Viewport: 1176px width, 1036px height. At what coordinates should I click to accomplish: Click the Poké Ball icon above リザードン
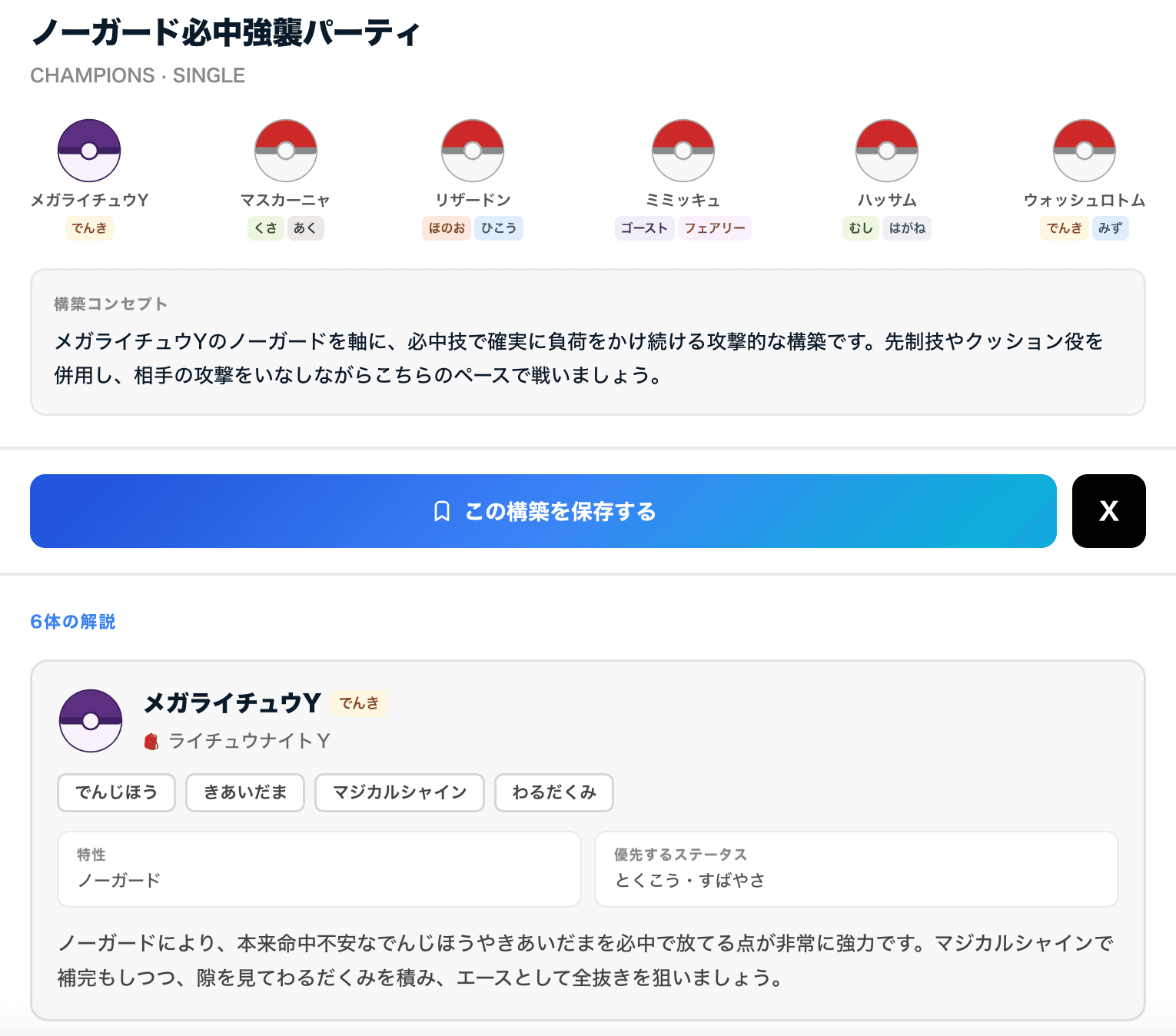473,151
